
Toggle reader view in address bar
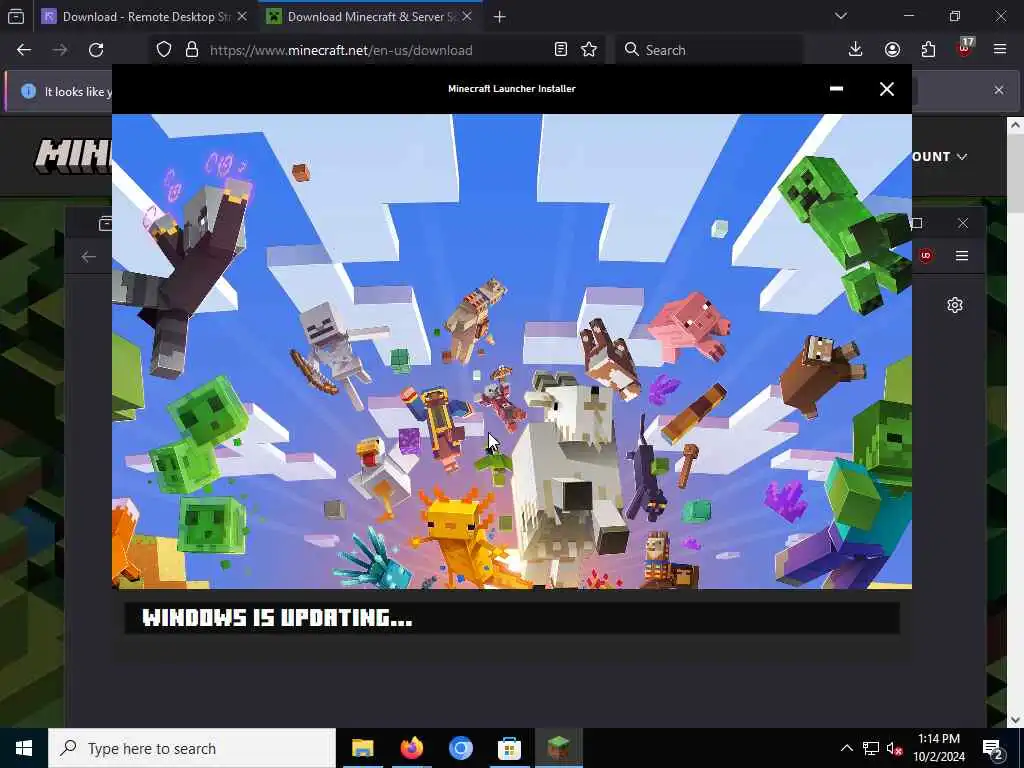coord(560,50)
